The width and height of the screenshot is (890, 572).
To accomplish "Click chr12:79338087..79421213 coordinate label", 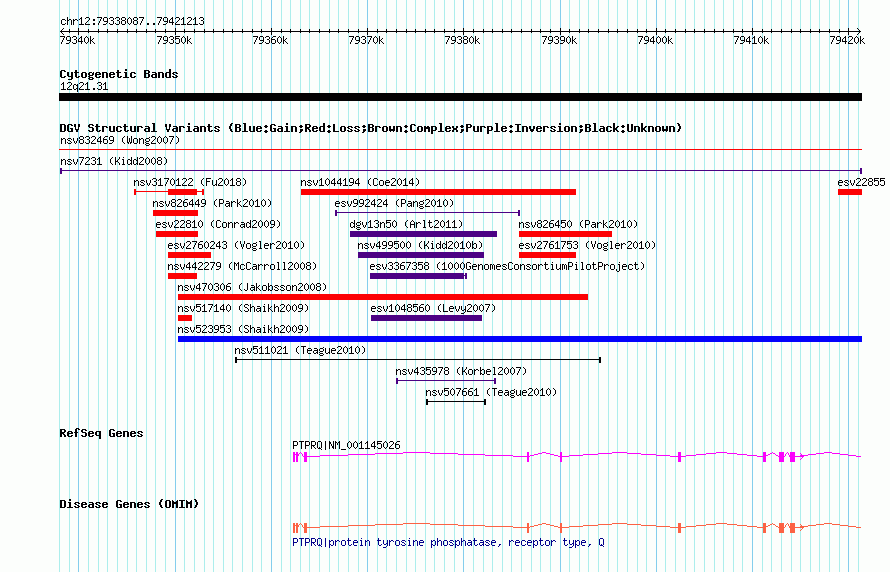I will 132,22.
